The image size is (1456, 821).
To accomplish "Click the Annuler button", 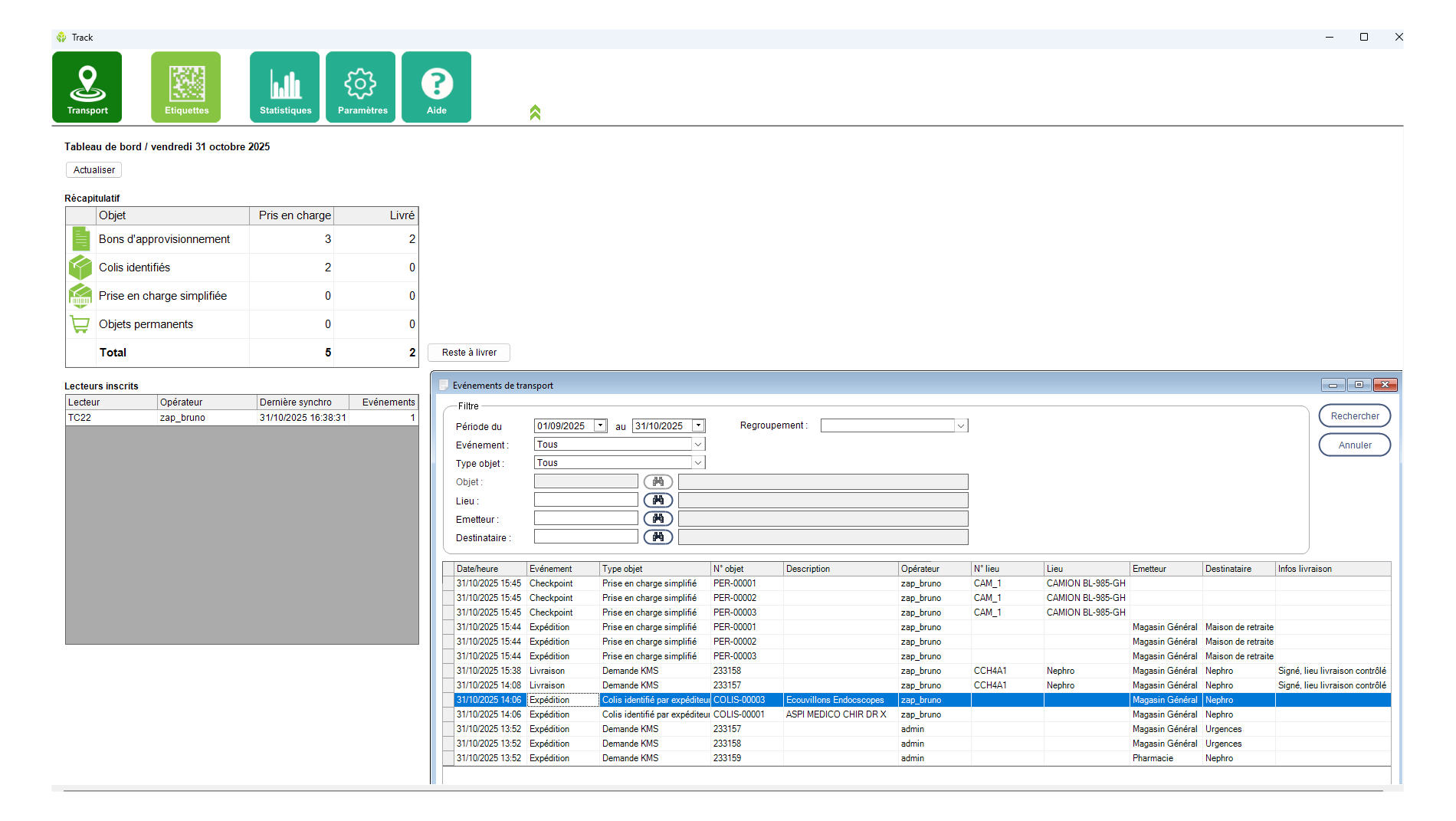I will click(1354, 445).
